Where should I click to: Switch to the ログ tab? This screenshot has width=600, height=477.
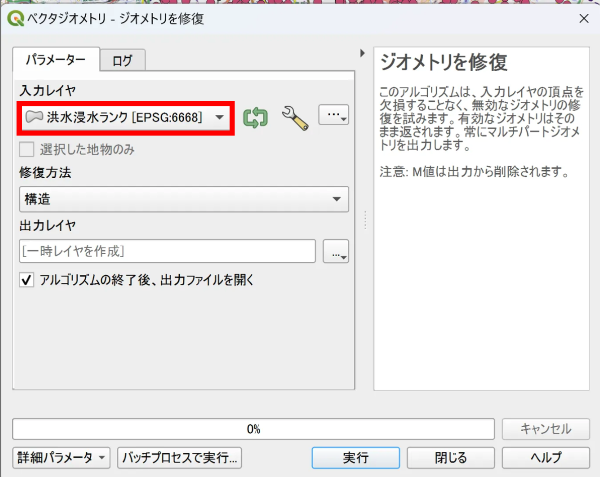(122, 60)
